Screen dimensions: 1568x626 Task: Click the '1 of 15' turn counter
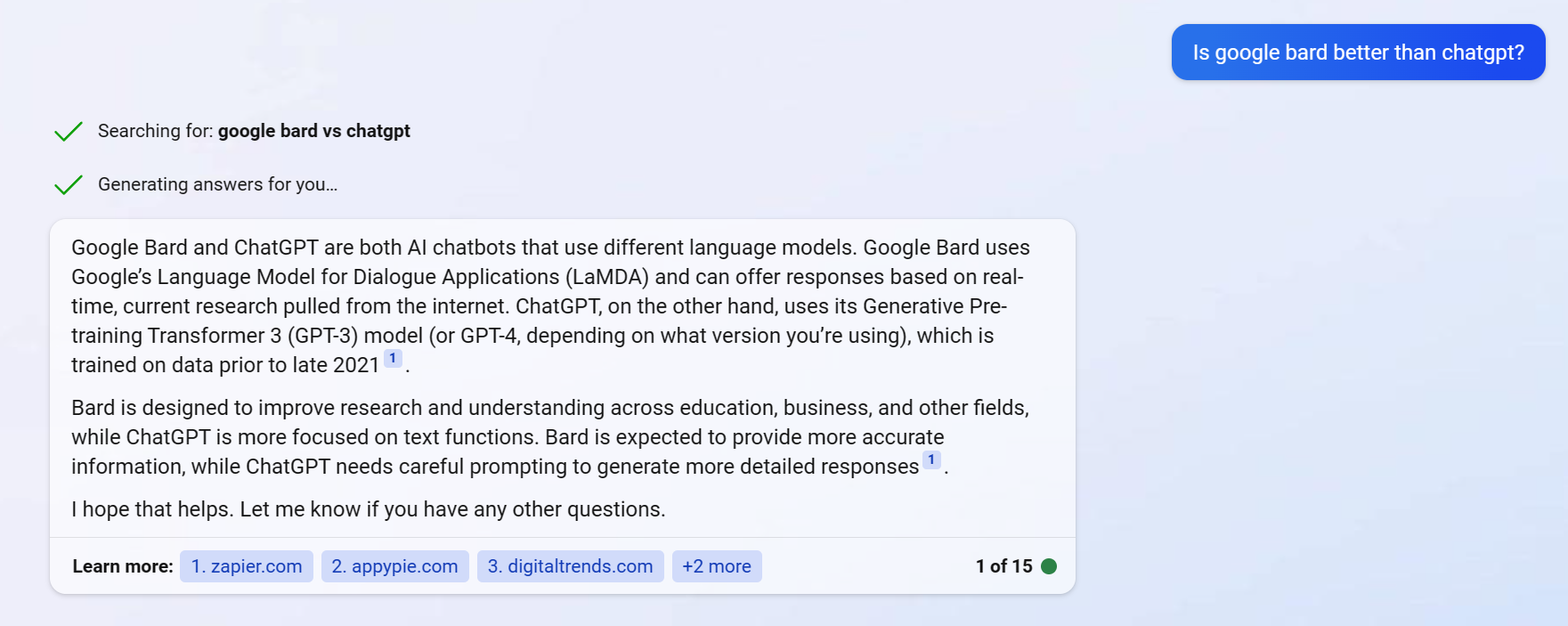(x=1003, y=566)
